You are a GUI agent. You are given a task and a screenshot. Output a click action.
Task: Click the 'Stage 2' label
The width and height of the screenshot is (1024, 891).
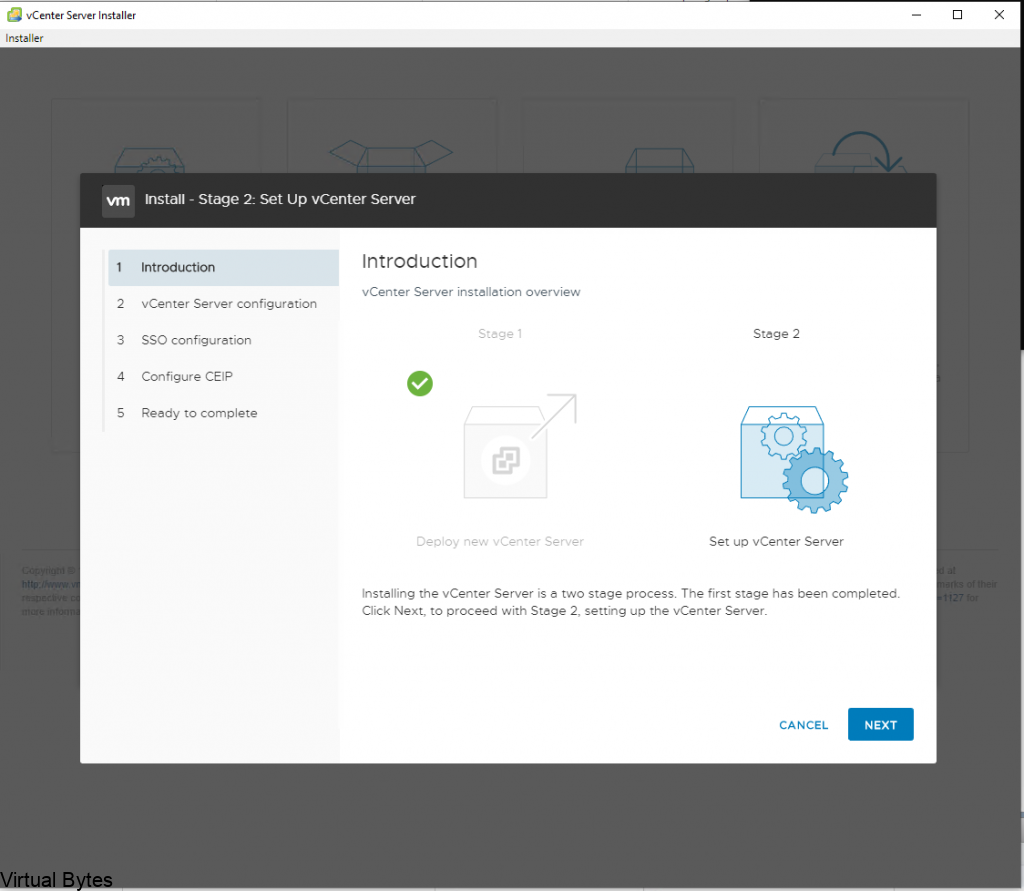(x=776, y=334)
